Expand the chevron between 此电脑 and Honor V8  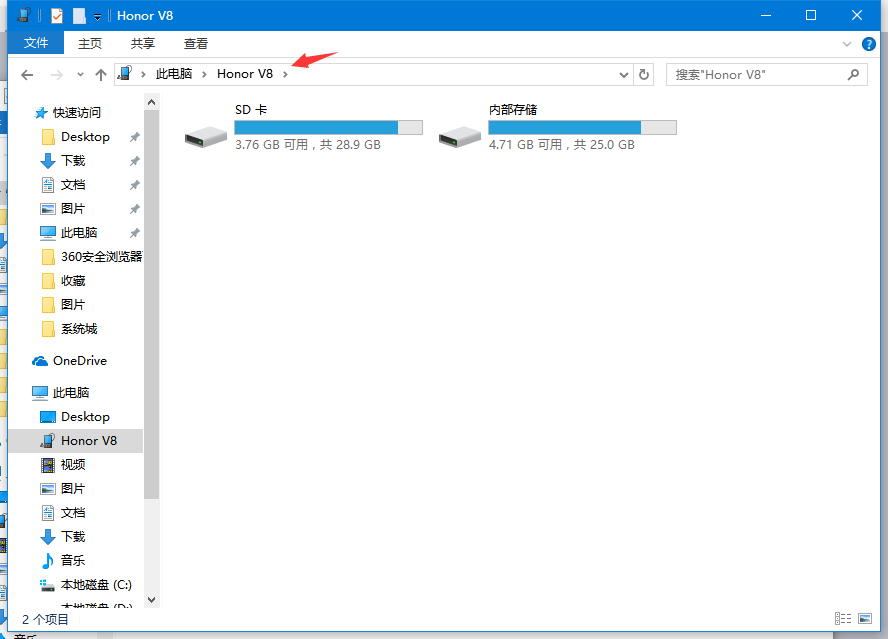tap(204, 75)
